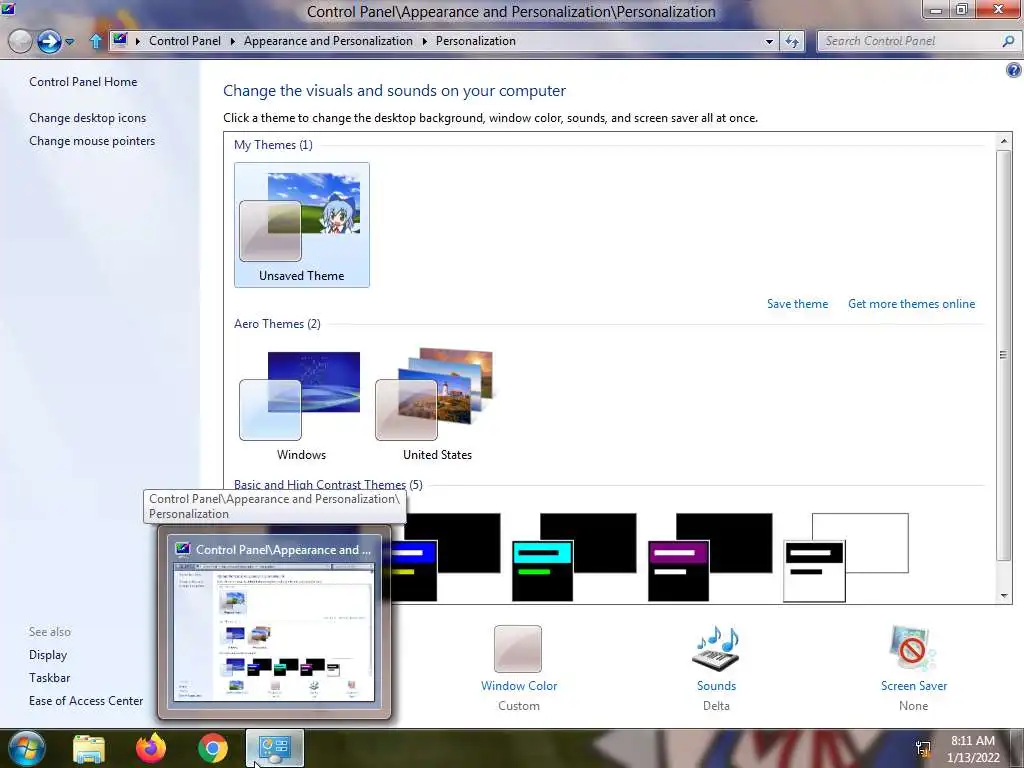Image resolution: width=1024 pixels, height=768 pixels.
Task: Open the Screen Saver icon
Action: coord(913,649)
